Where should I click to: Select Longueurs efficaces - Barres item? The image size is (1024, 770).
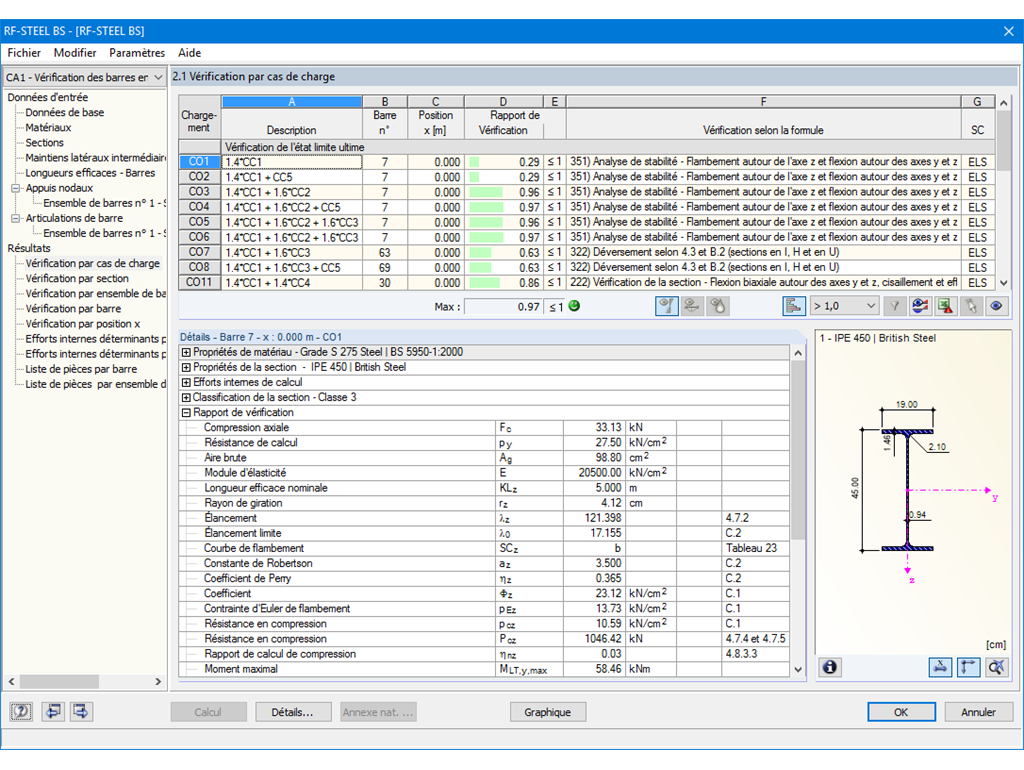point(90,172)
